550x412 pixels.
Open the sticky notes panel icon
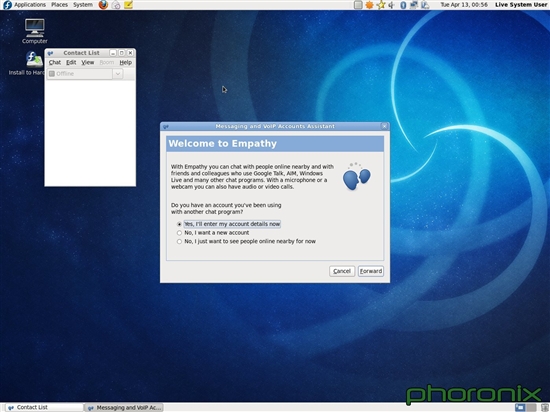128,5
